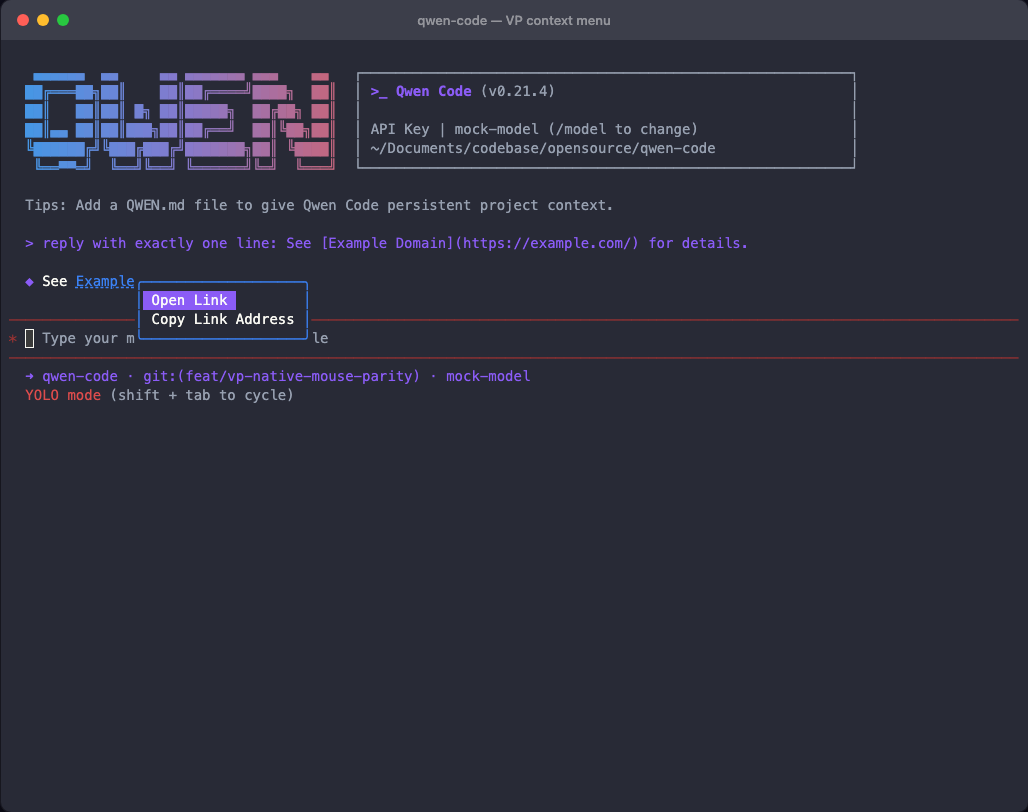Click the QWEN ASCII art logo
The height and width of the screenshot is (812, 1028).
[x=180, y=121]
